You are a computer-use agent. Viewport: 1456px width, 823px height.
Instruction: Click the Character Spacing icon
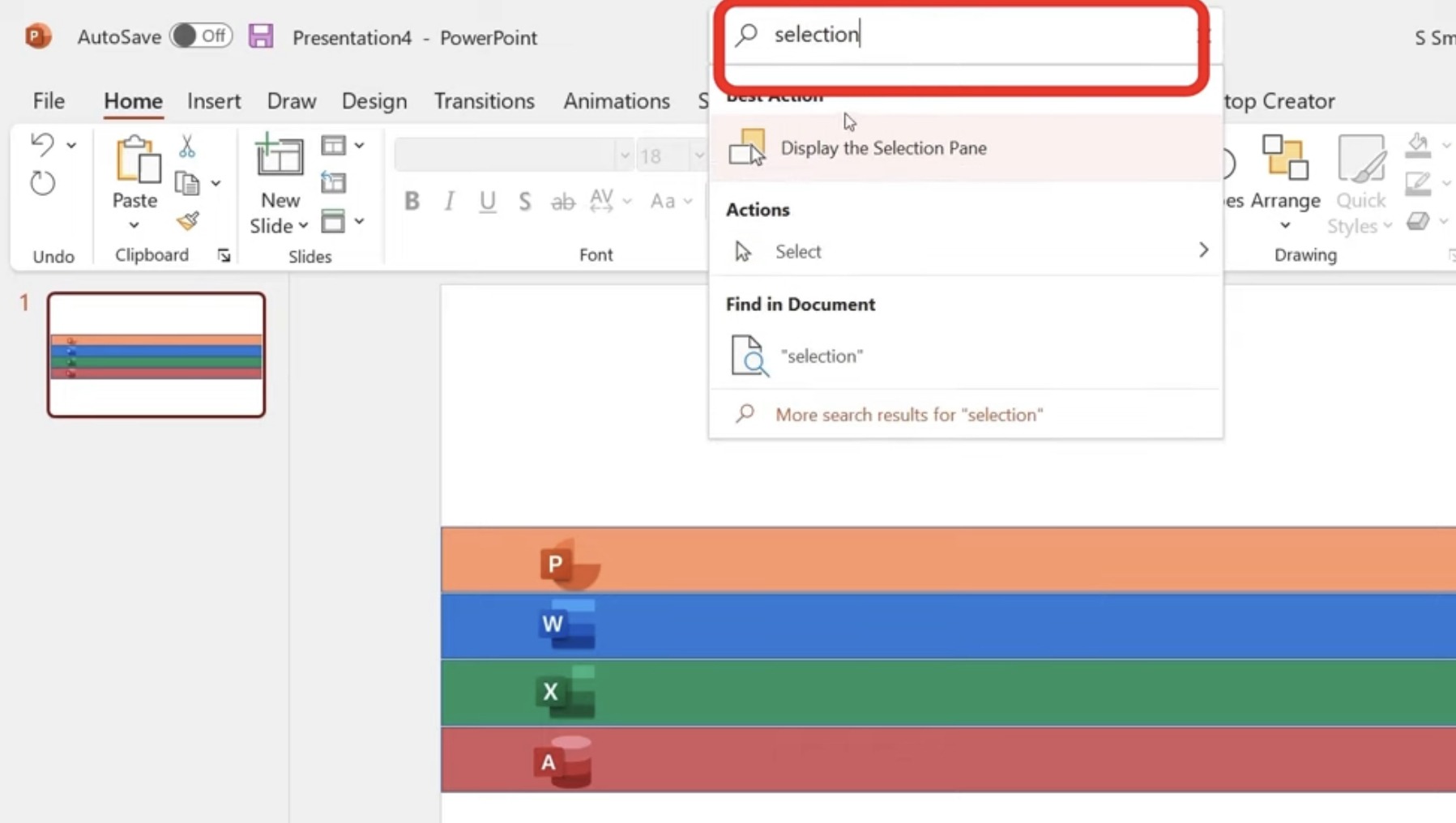click(601, 200)
